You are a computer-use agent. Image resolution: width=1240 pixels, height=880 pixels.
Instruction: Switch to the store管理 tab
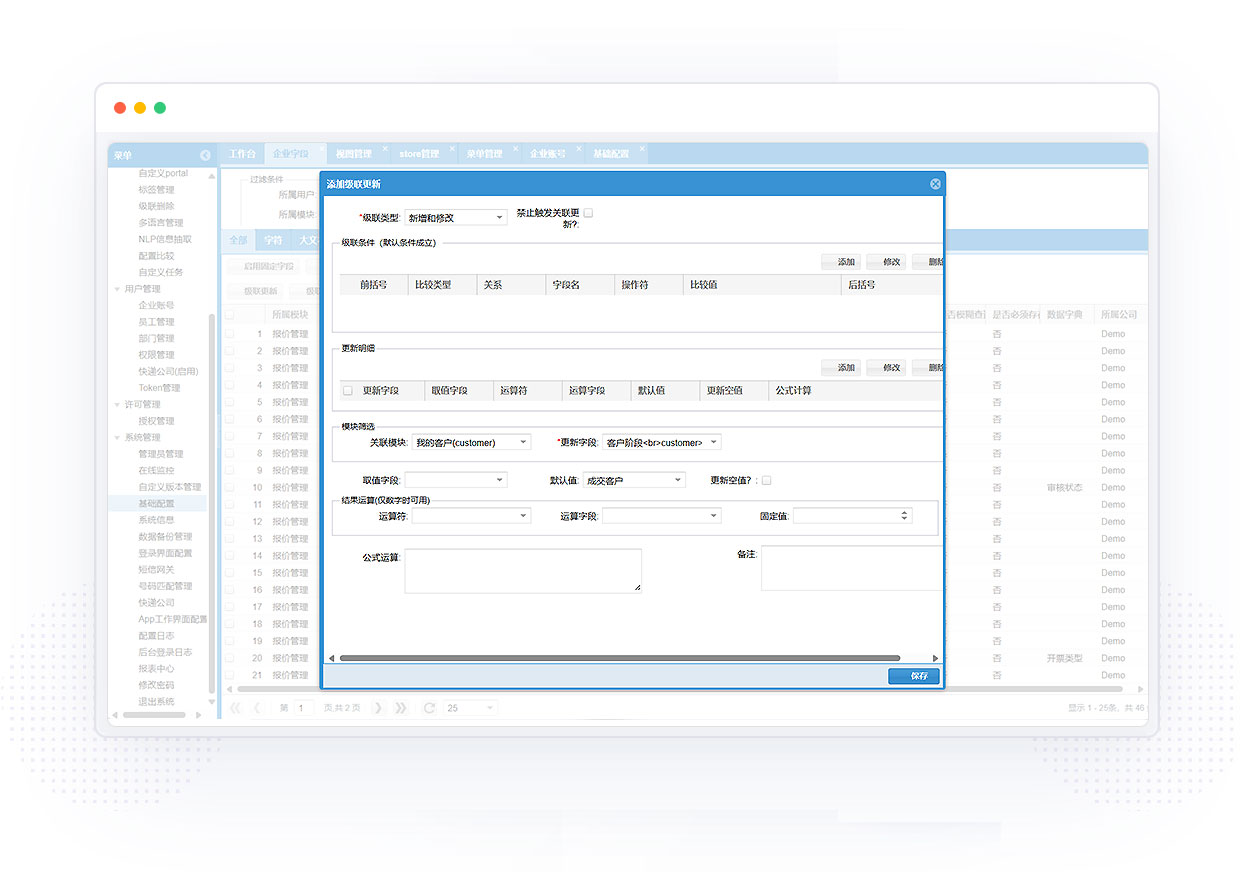coord(418,154)
